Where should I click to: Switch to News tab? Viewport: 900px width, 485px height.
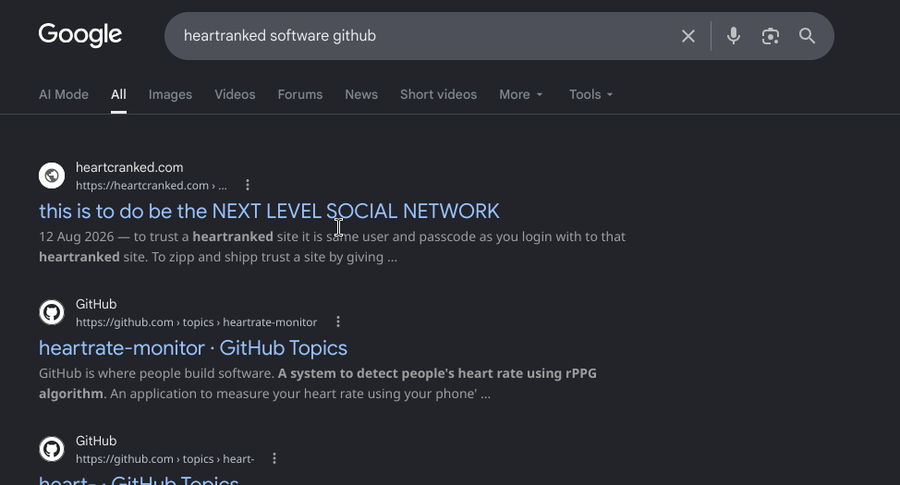coord(361,95)
